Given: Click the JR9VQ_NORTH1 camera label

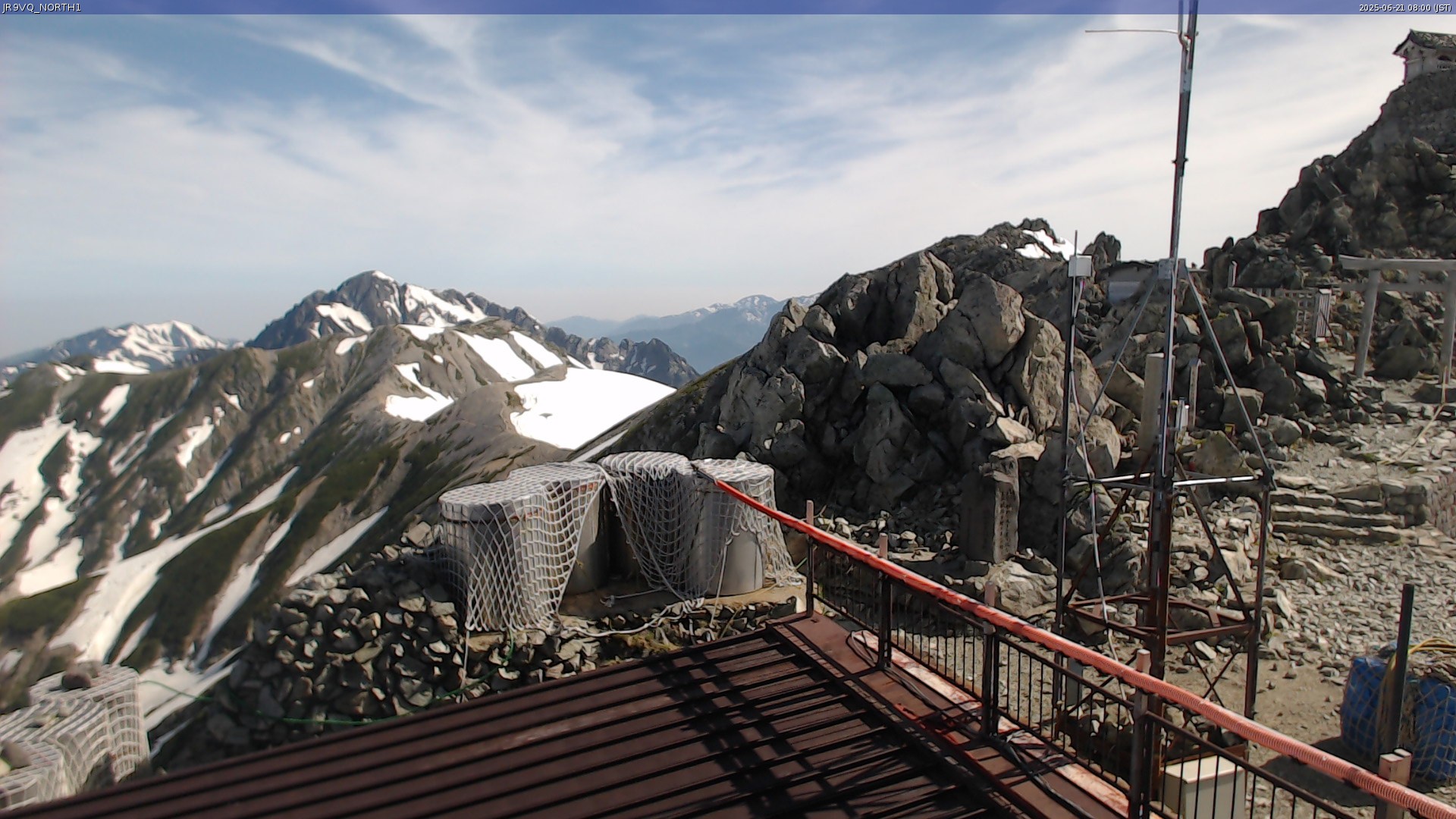Looking at the screenshot, I should tap(42, 8).
